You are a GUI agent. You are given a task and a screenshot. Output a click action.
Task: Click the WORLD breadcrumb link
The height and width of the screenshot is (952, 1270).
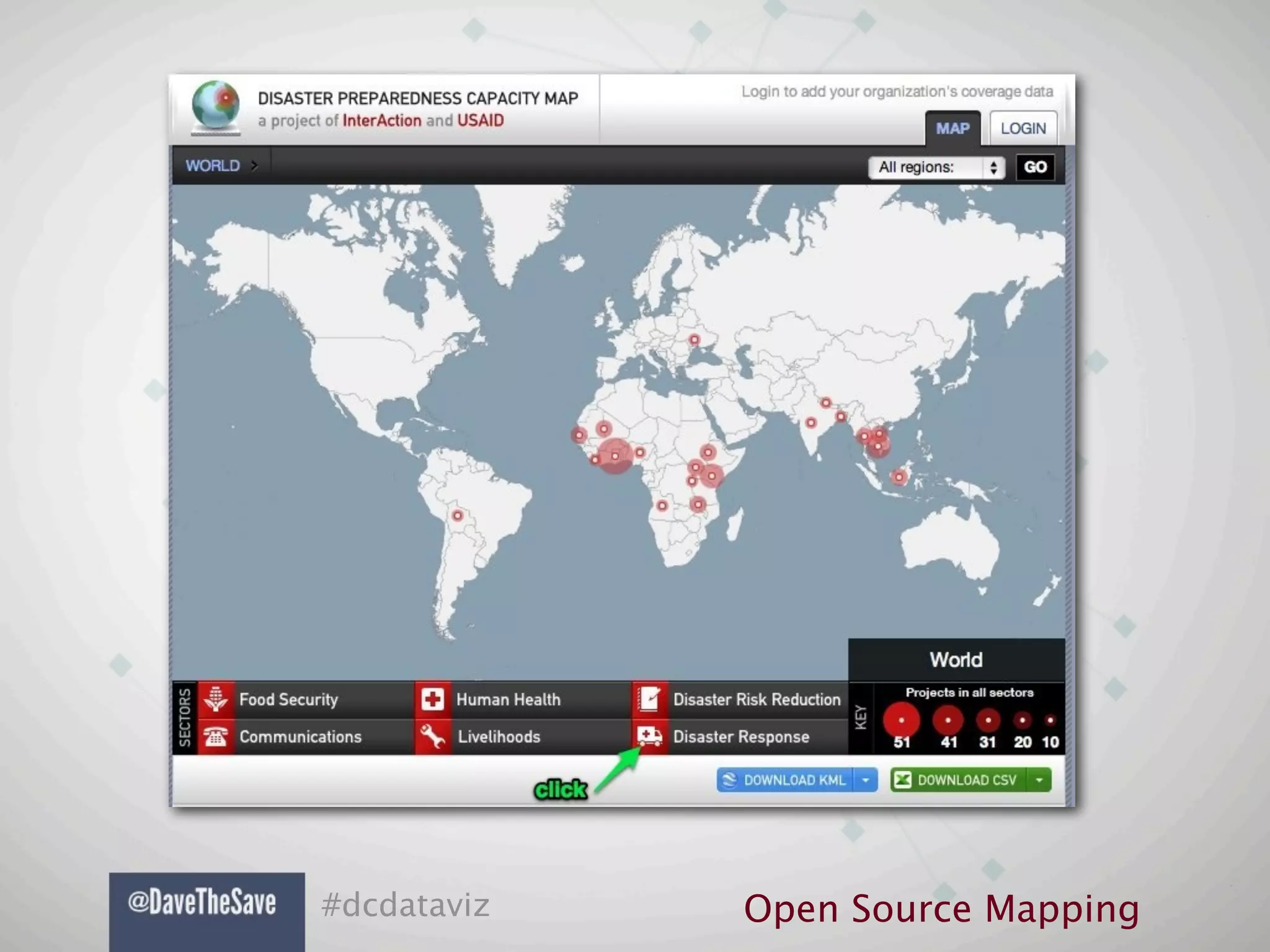click(213, 165)
